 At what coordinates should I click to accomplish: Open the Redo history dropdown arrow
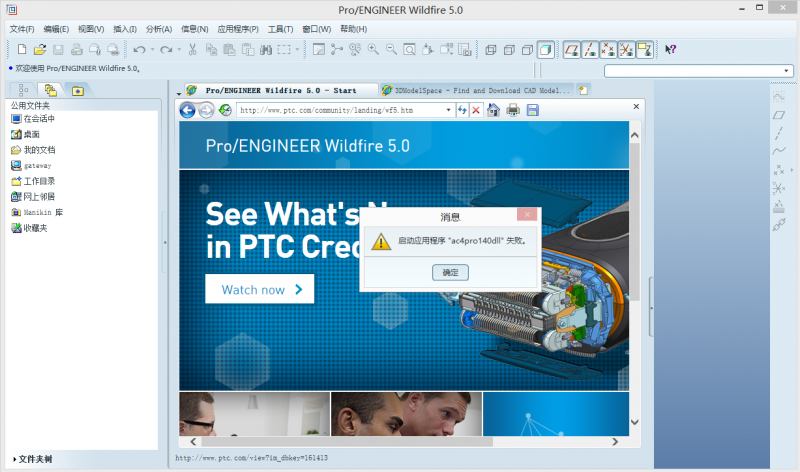click(179, 49)
